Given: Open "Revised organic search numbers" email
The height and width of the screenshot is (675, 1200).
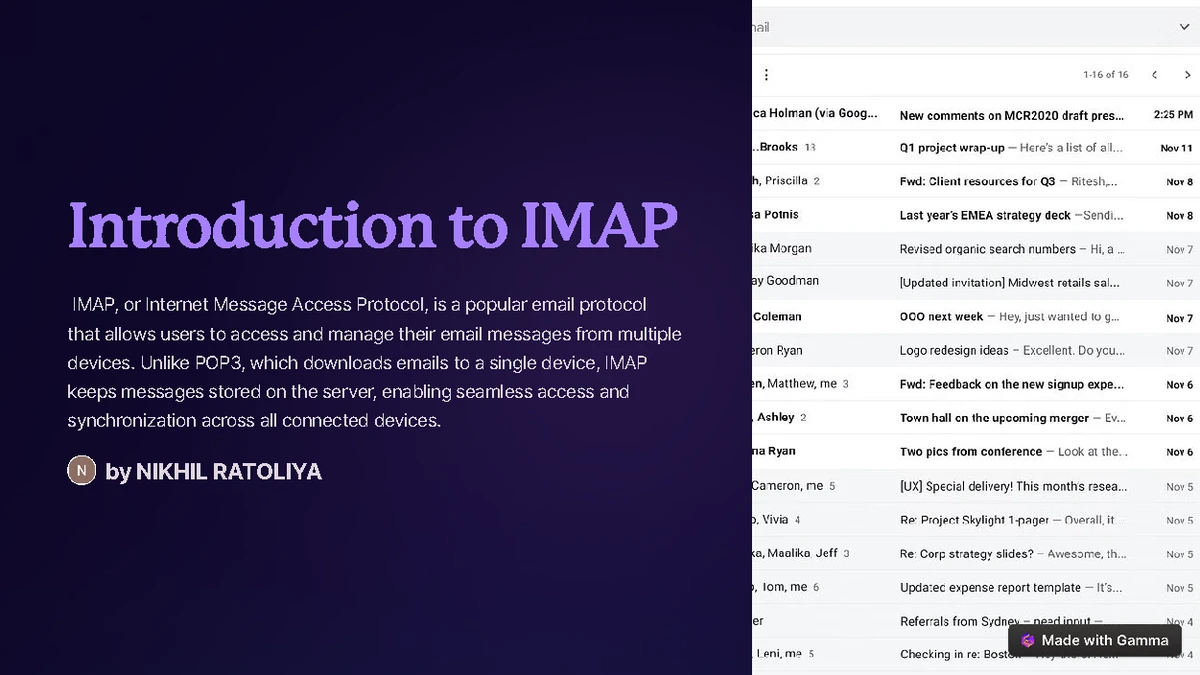Looking at the screenshot, I should tap(975, 249).
